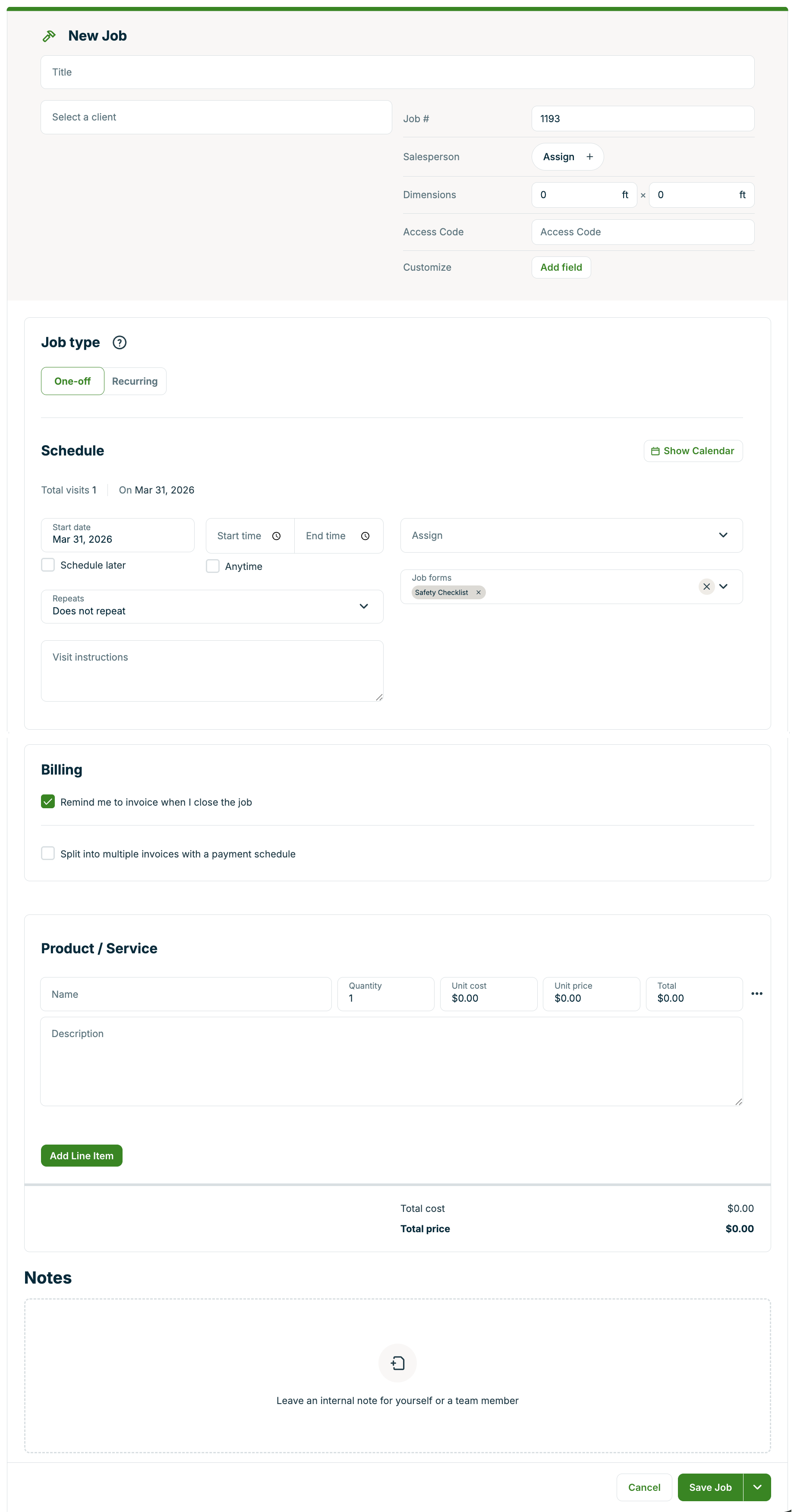Viewport: 794px width, 1512px height.
Task: Click the End time clock icon
Action: pos(365,536)
